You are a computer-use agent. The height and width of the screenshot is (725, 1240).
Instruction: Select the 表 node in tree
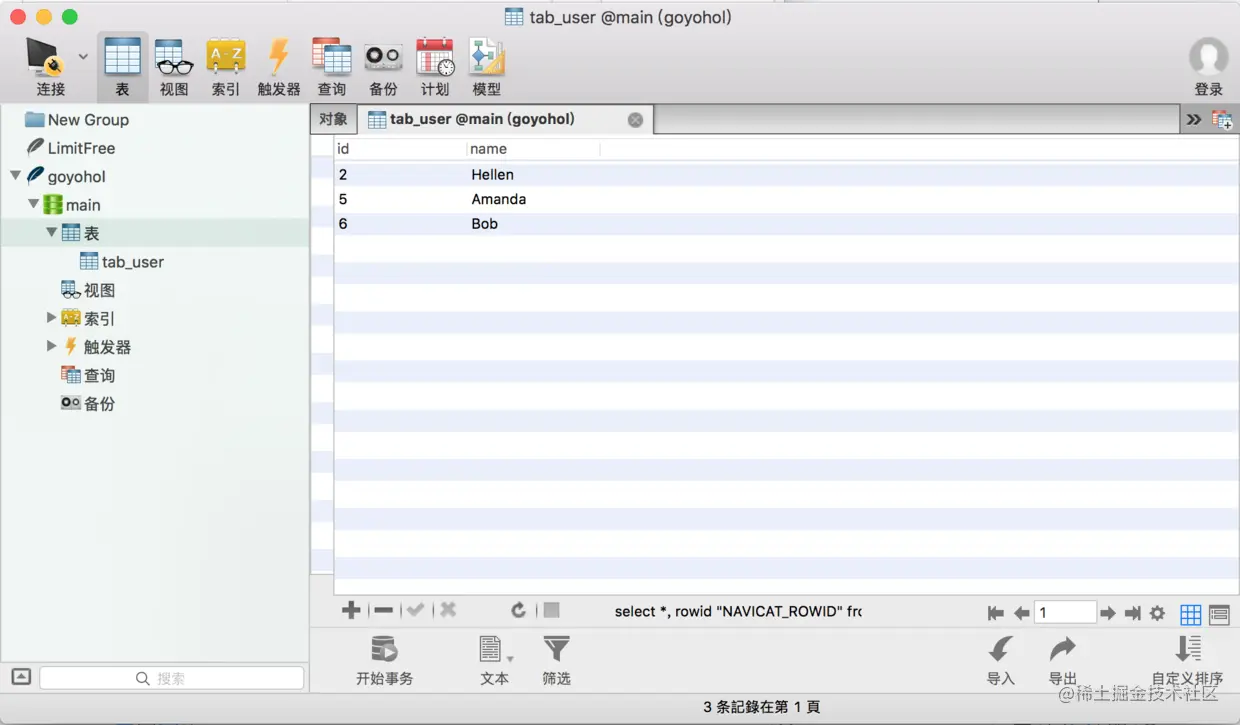point(91,233)
